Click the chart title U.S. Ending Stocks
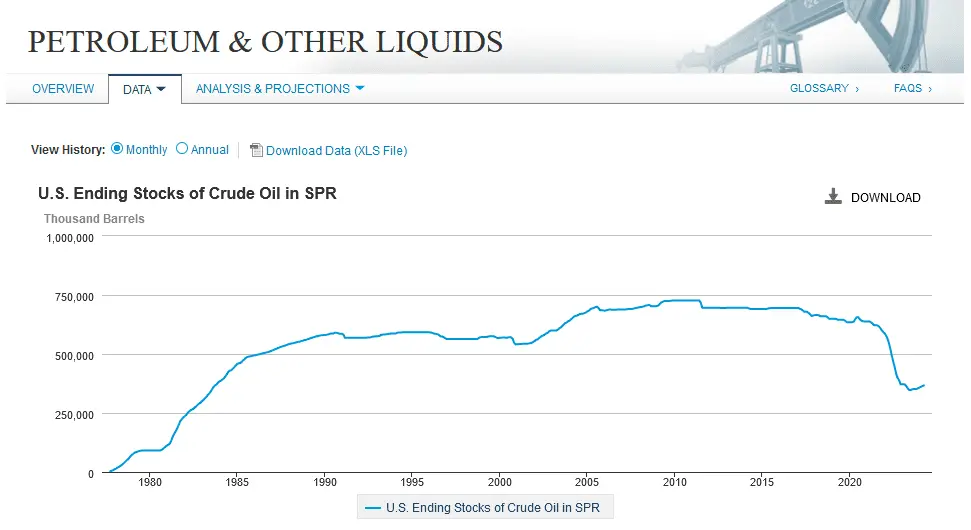971x530 pixels. [x=187, y=194]
